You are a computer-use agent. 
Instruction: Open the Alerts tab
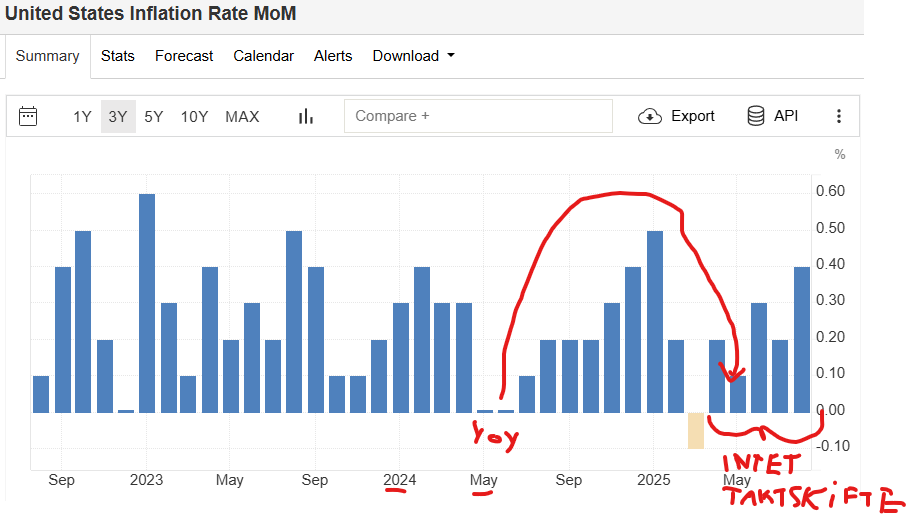tap(333, 56)
